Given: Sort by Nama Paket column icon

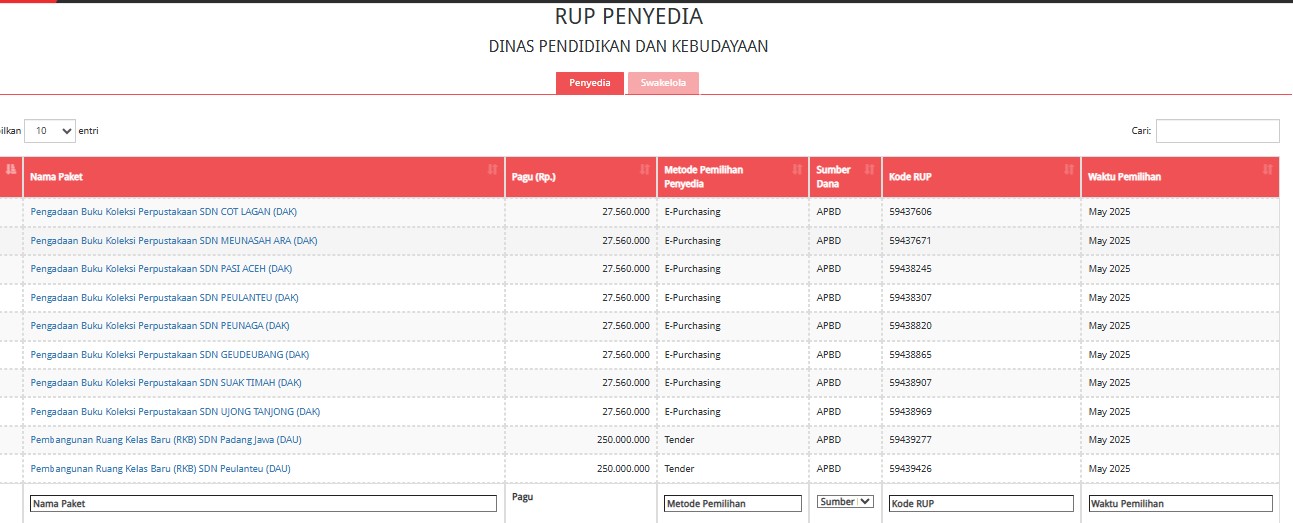Looking at the screenshot, I should 492,170.
